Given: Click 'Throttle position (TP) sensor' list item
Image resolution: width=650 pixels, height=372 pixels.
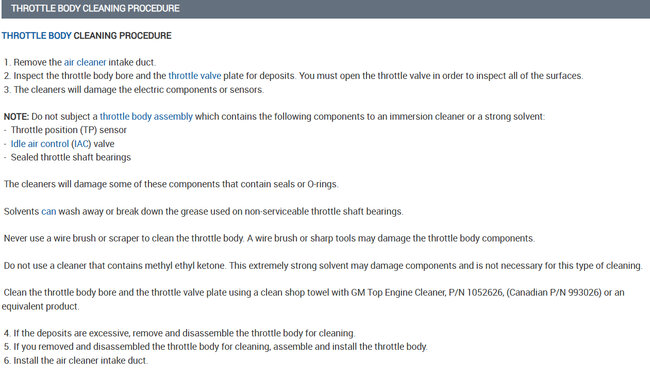Looking at the screenshot, I should [69, 130].
